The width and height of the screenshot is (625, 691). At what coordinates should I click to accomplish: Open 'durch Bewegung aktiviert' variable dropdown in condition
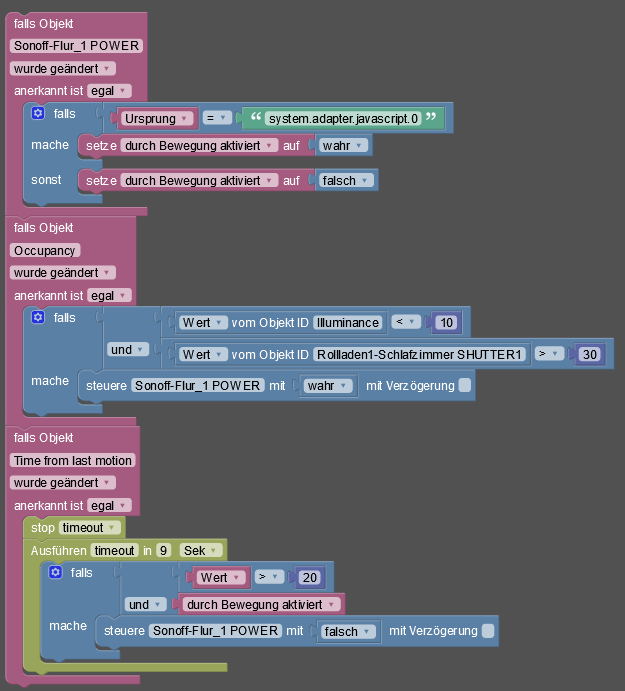pos(261,605)
